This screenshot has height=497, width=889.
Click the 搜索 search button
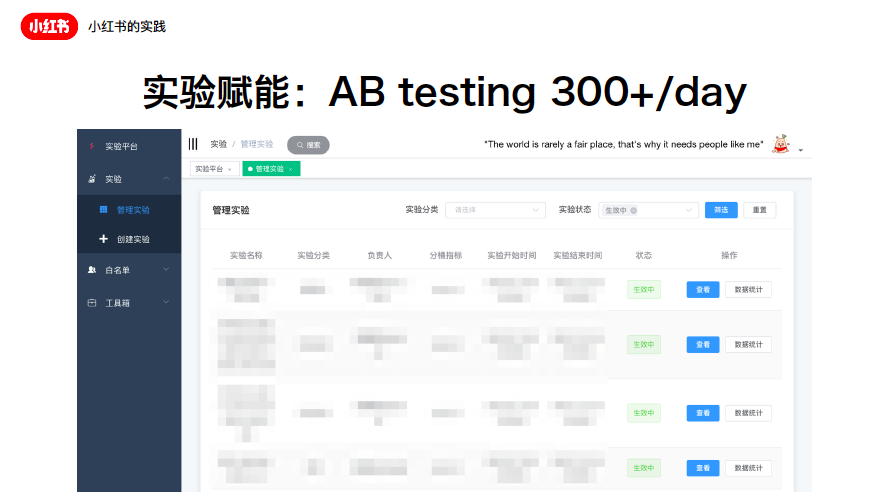(308, 145)
